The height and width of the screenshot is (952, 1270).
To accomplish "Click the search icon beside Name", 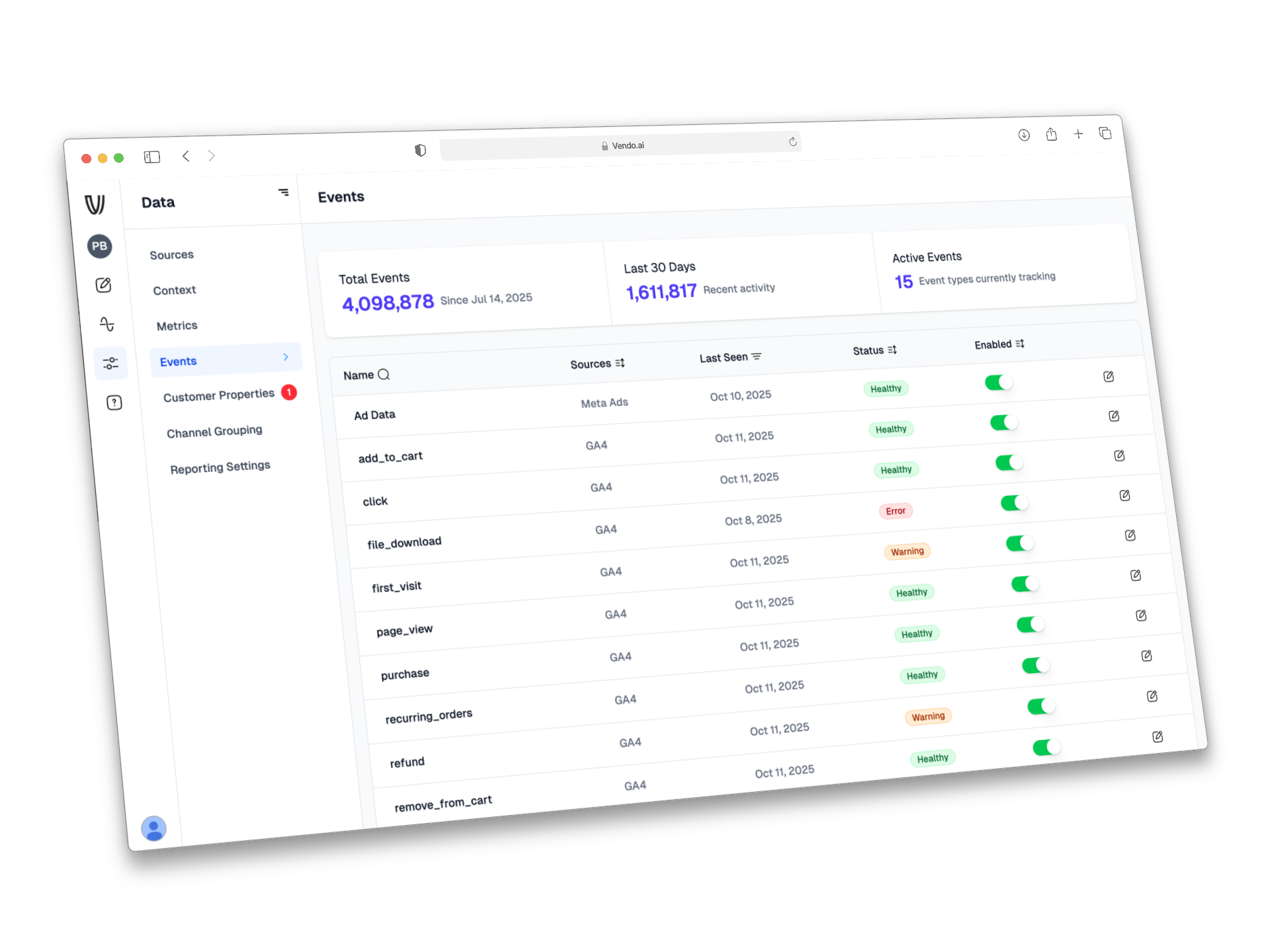I will pyautogui.click(x=384, y=374).
